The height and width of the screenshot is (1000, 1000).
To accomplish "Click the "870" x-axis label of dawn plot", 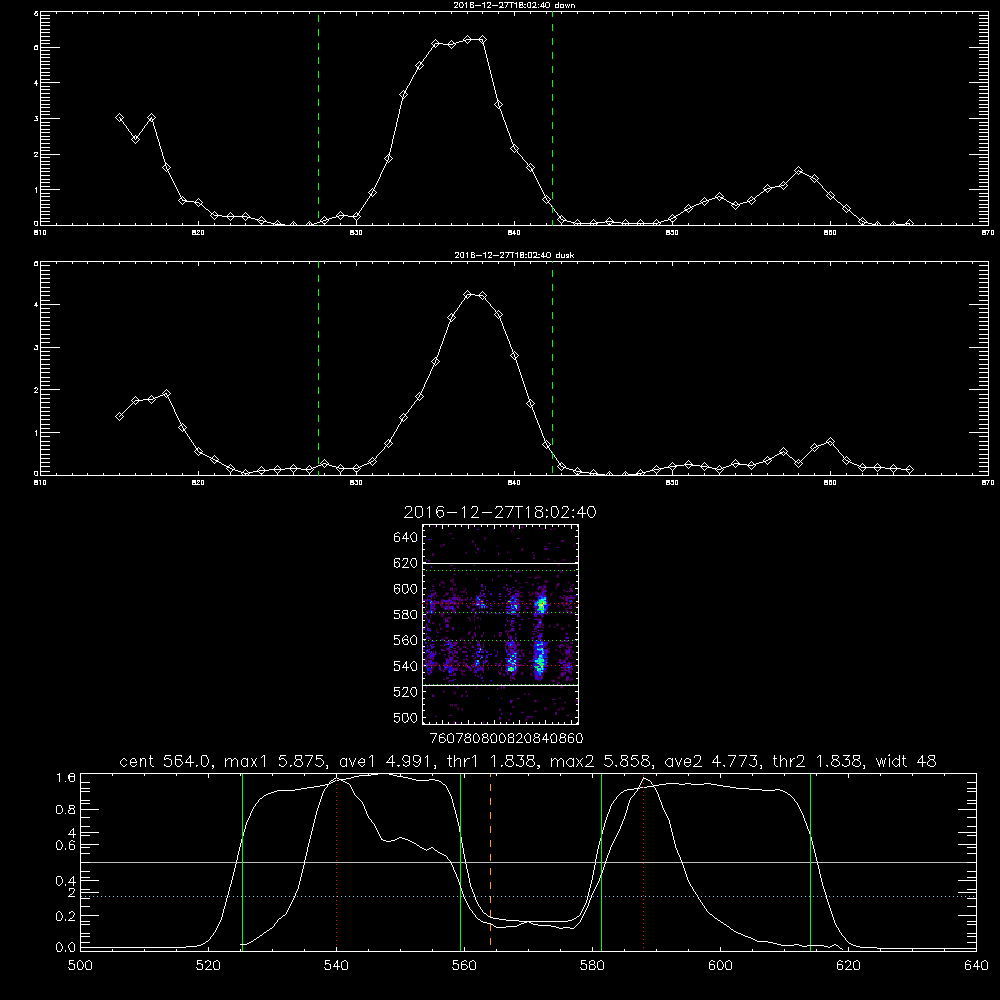I will tap(988, 233).
